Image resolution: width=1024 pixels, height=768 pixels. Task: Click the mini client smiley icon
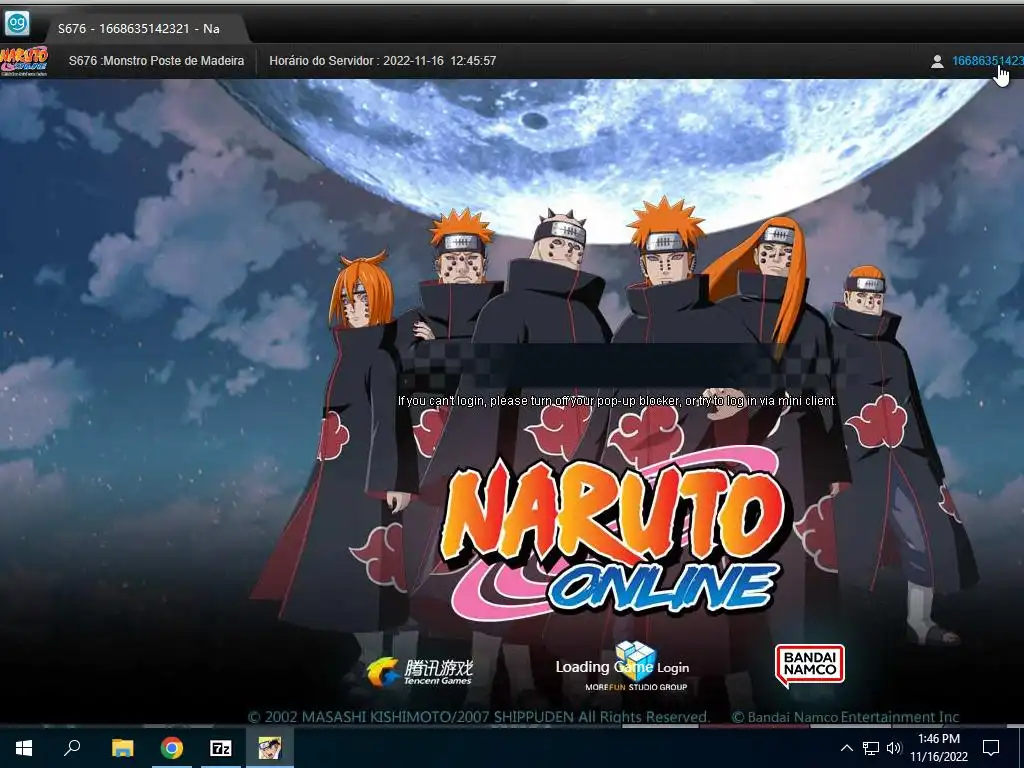point(17,24)
